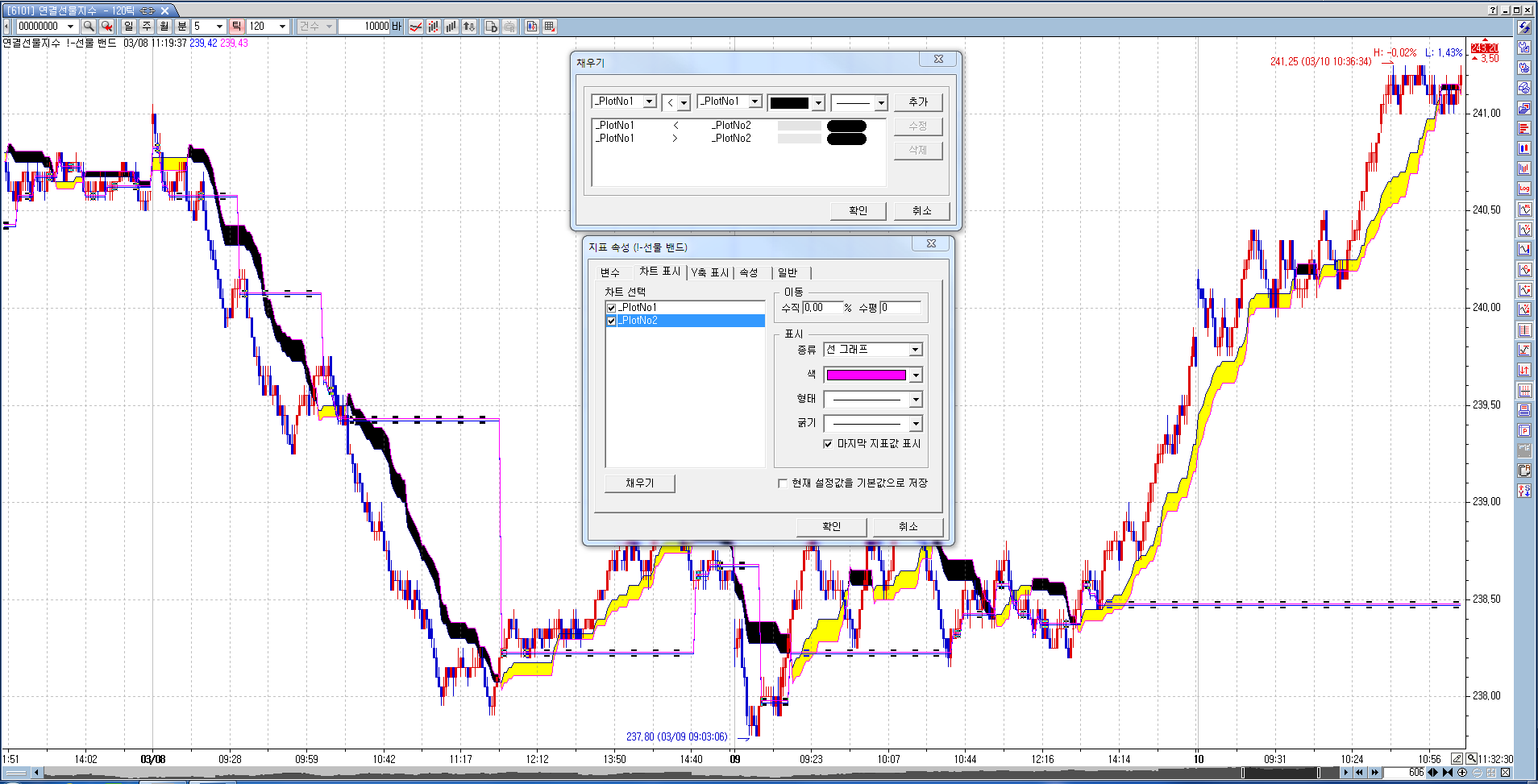Toggle the 마지막 지표값 표시 checkbox
Viewport: 1538px width, 784px height.
tap(828, 444)
